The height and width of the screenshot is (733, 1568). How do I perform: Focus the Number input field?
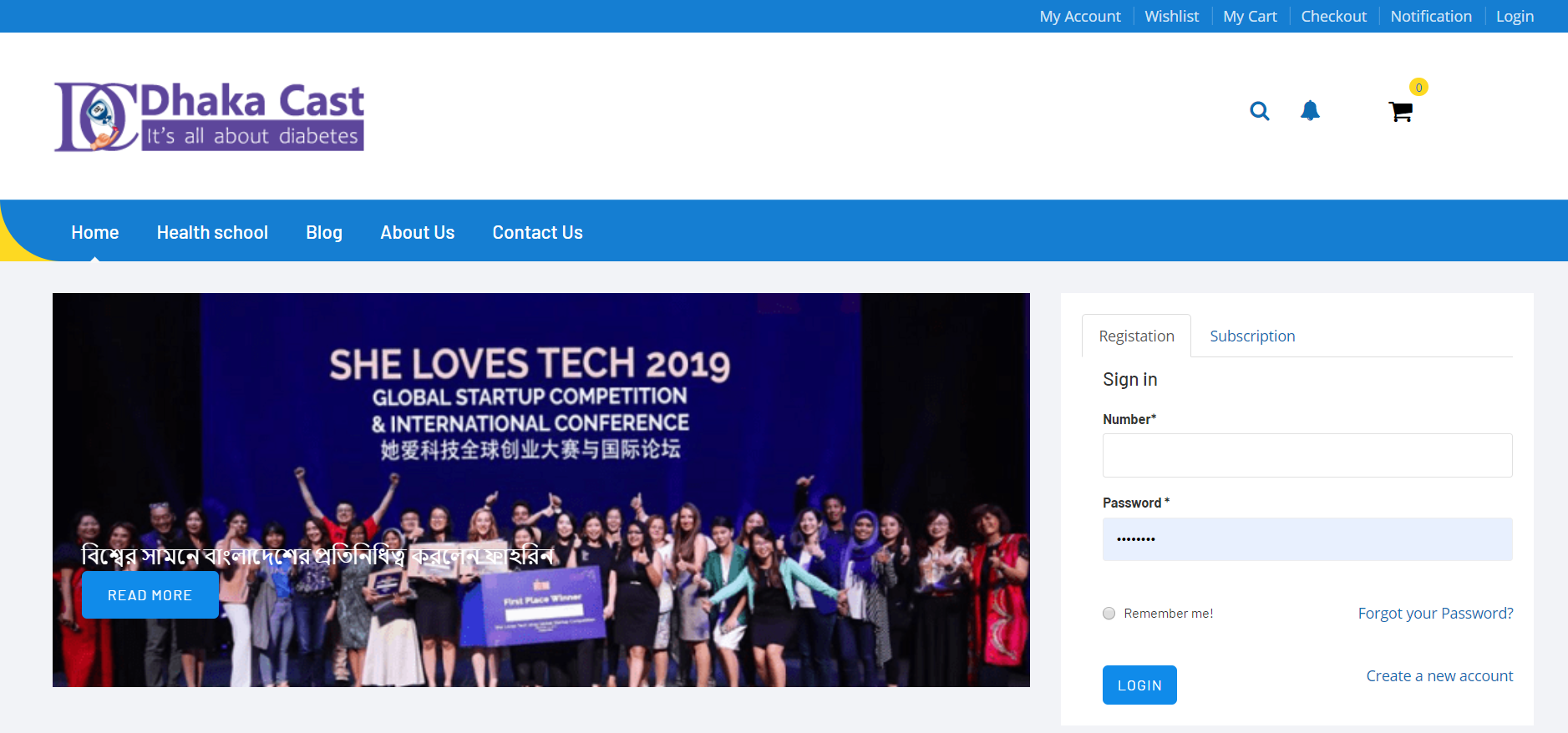[x=1307, y=456]
